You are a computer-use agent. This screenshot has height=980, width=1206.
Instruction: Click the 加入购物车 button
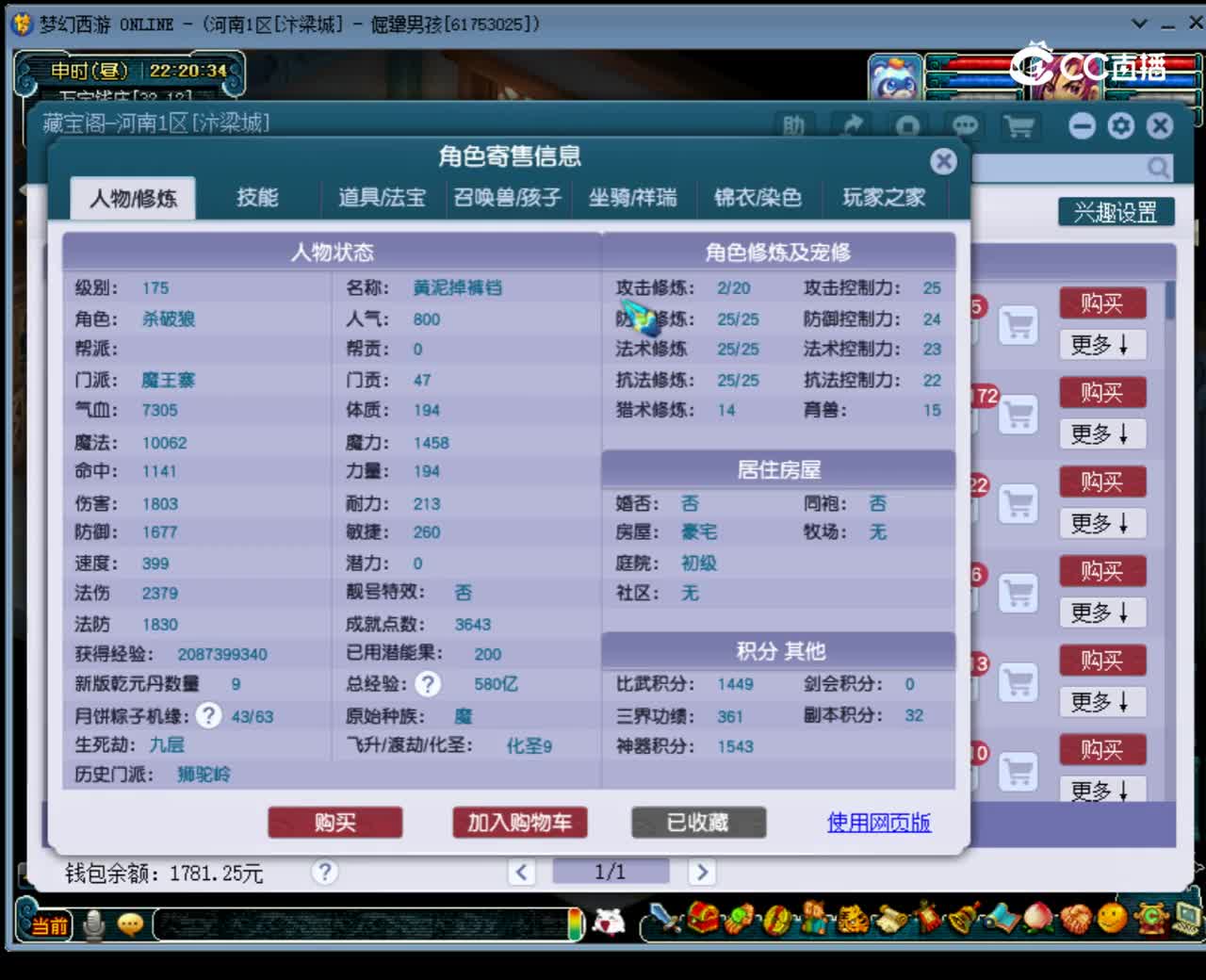coord(519,823)
